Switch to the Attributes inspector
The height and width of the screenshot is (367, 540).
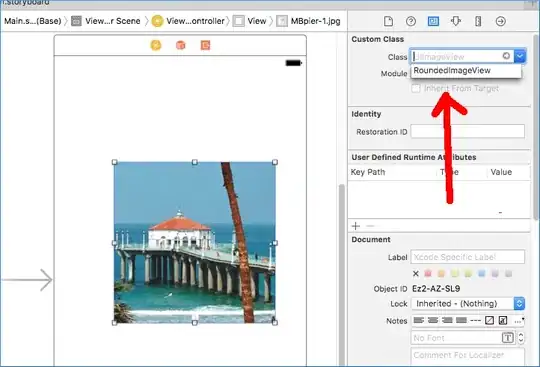(x=456, y=21)
